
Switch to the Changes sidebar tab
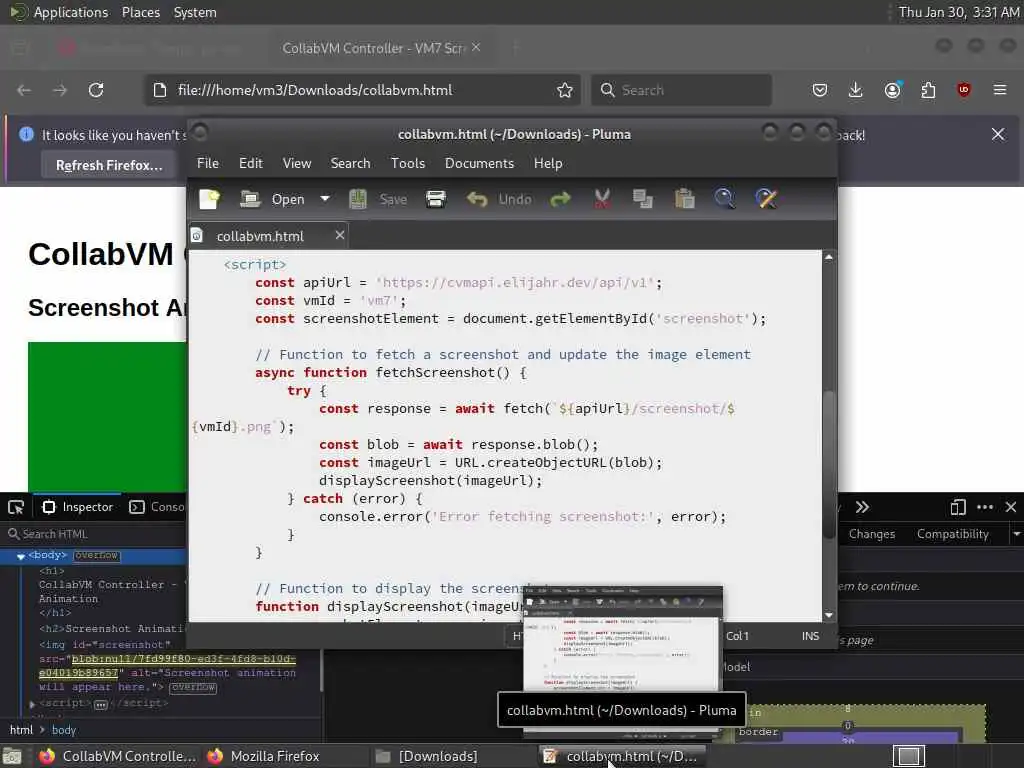(872, 534)
